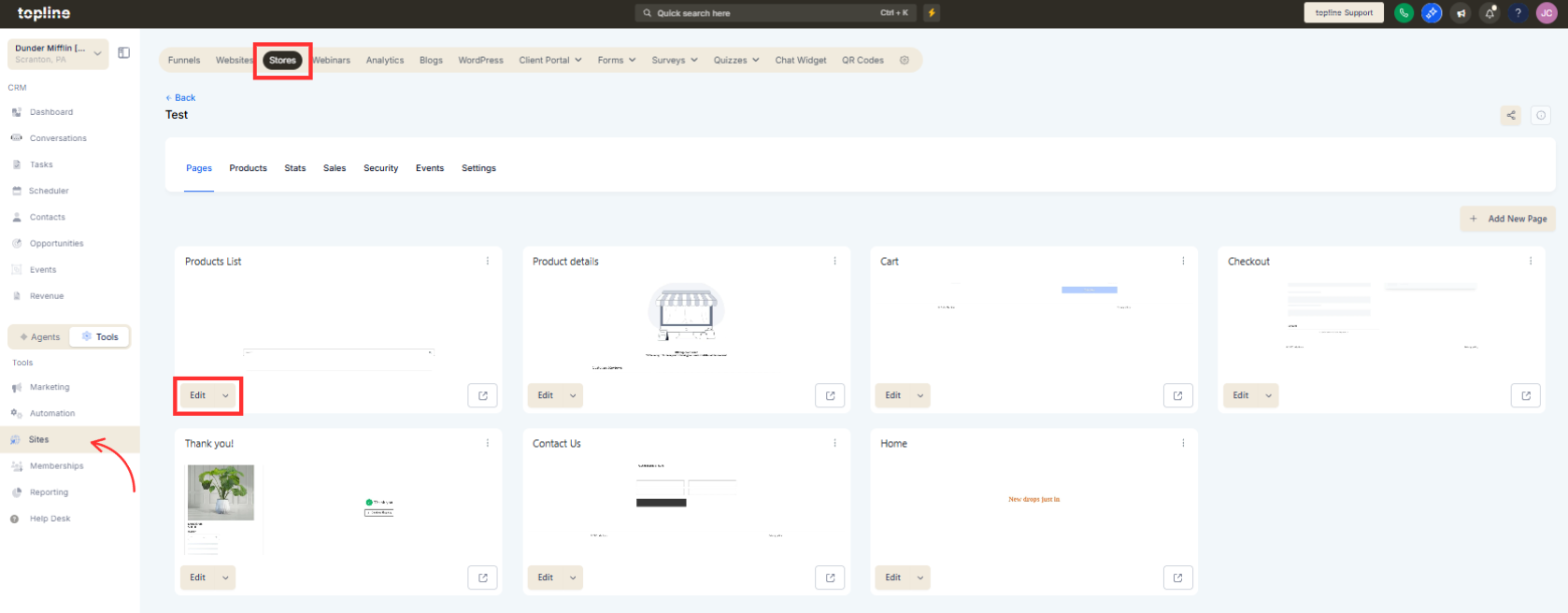Open Chat Widget in top navigation
Viewport: 1568px width, 613px height.
pos(801,60)
